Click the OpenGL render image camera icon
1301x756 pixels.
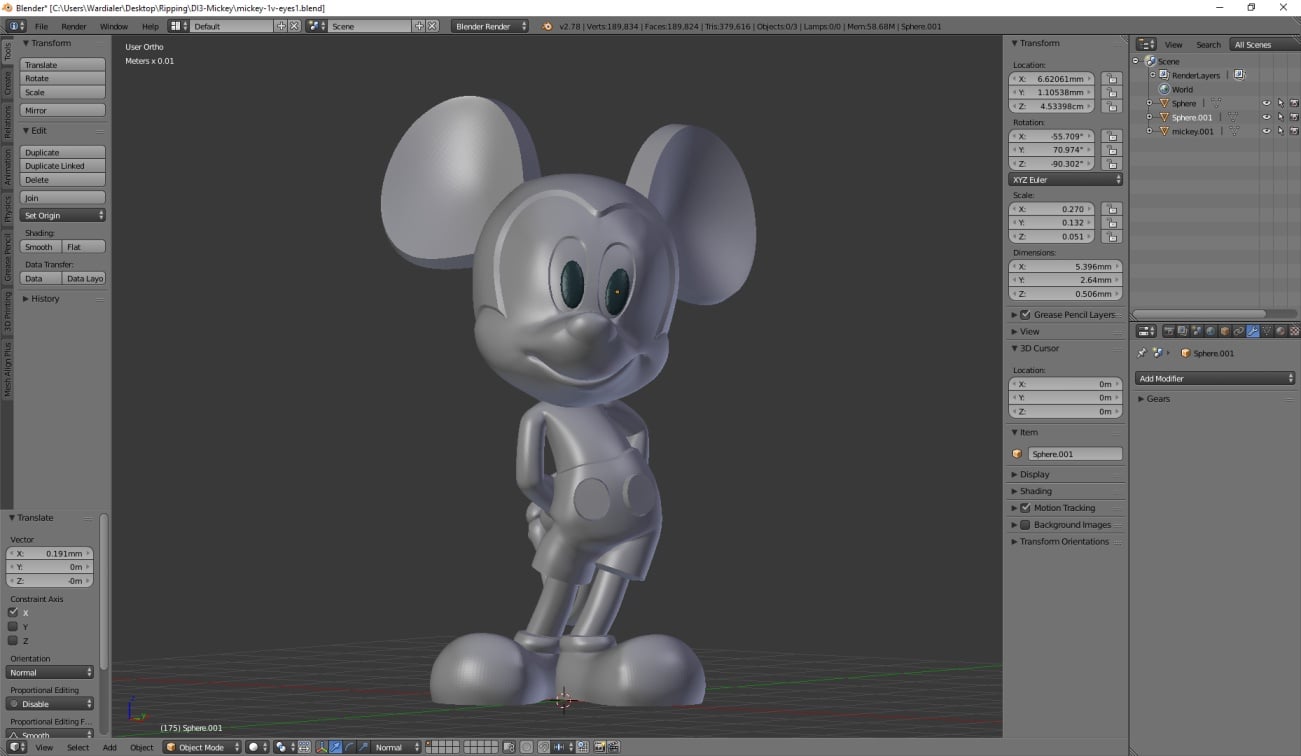[598, 747]
